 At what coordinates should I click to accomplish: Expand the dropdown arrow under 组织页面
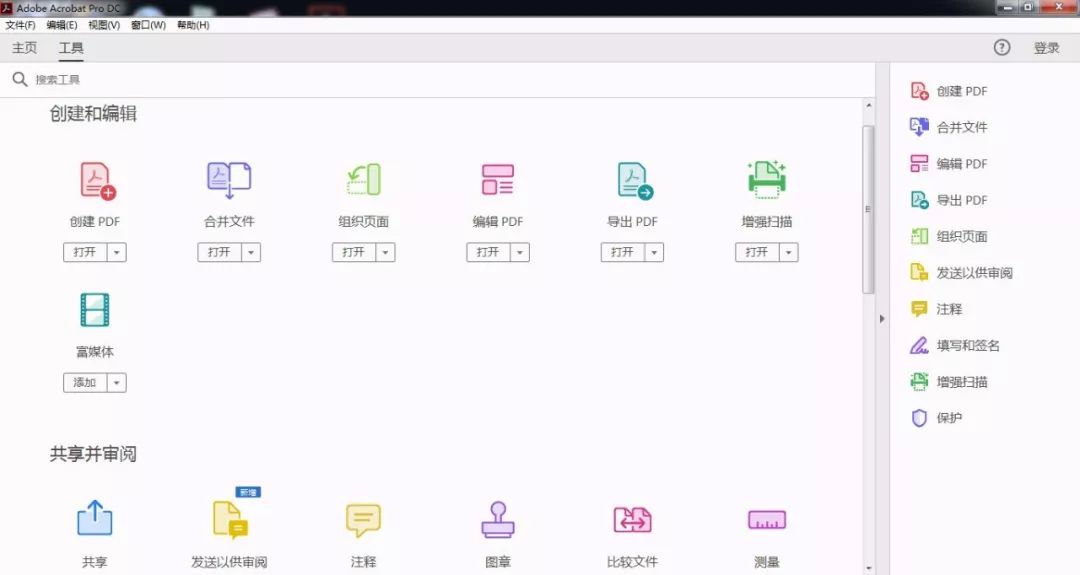tap(385, 252)
